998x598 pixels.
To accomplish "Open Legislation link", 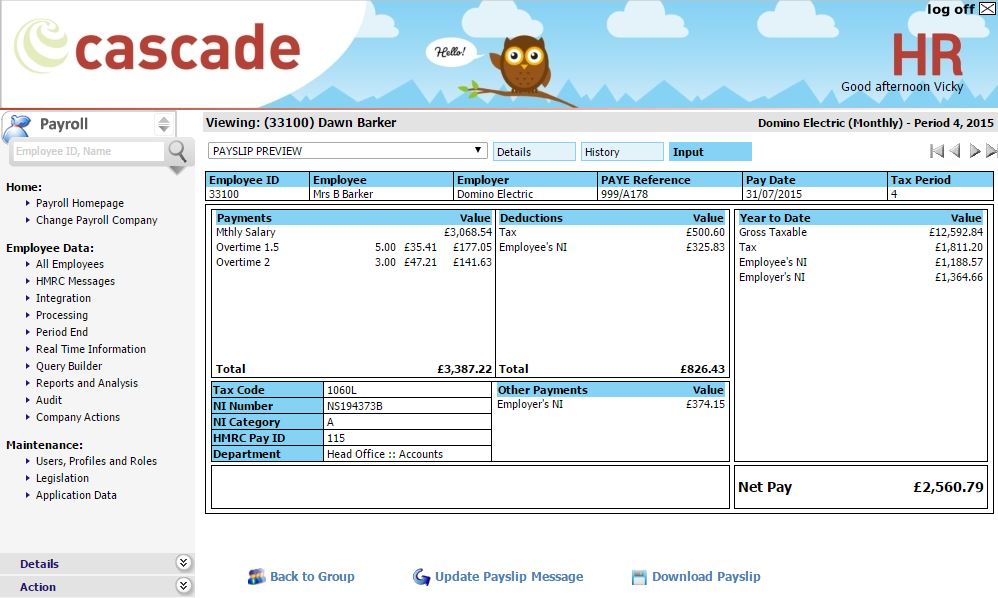I will click(62, 478).
